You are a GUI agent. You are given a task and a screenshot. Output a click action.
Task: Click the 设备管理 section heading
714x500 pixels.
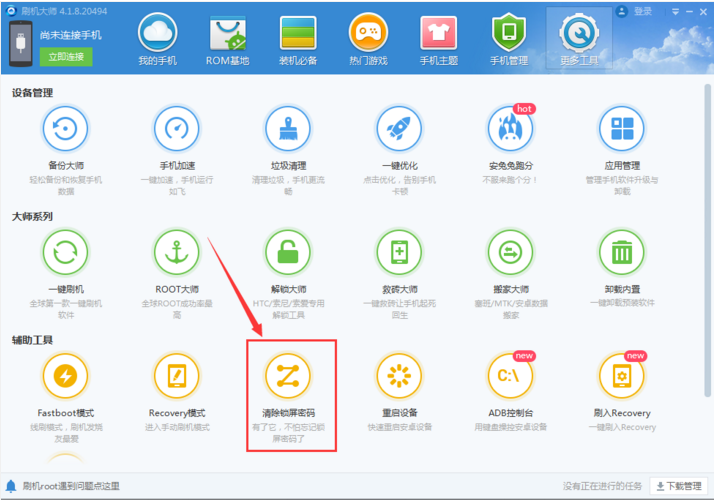[x=32, y=93]
